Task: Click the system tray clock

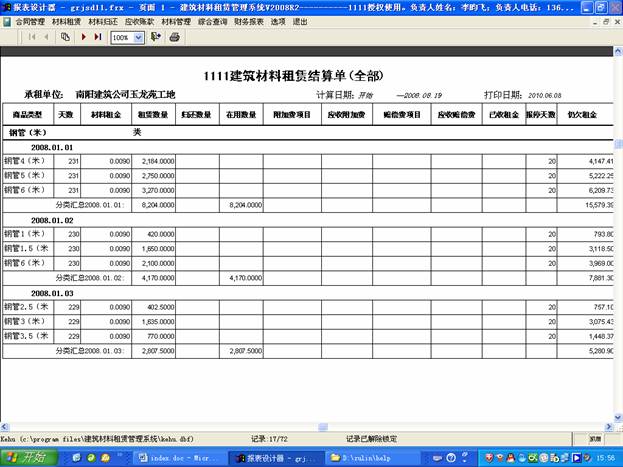Action: click(x=606, y=457)
